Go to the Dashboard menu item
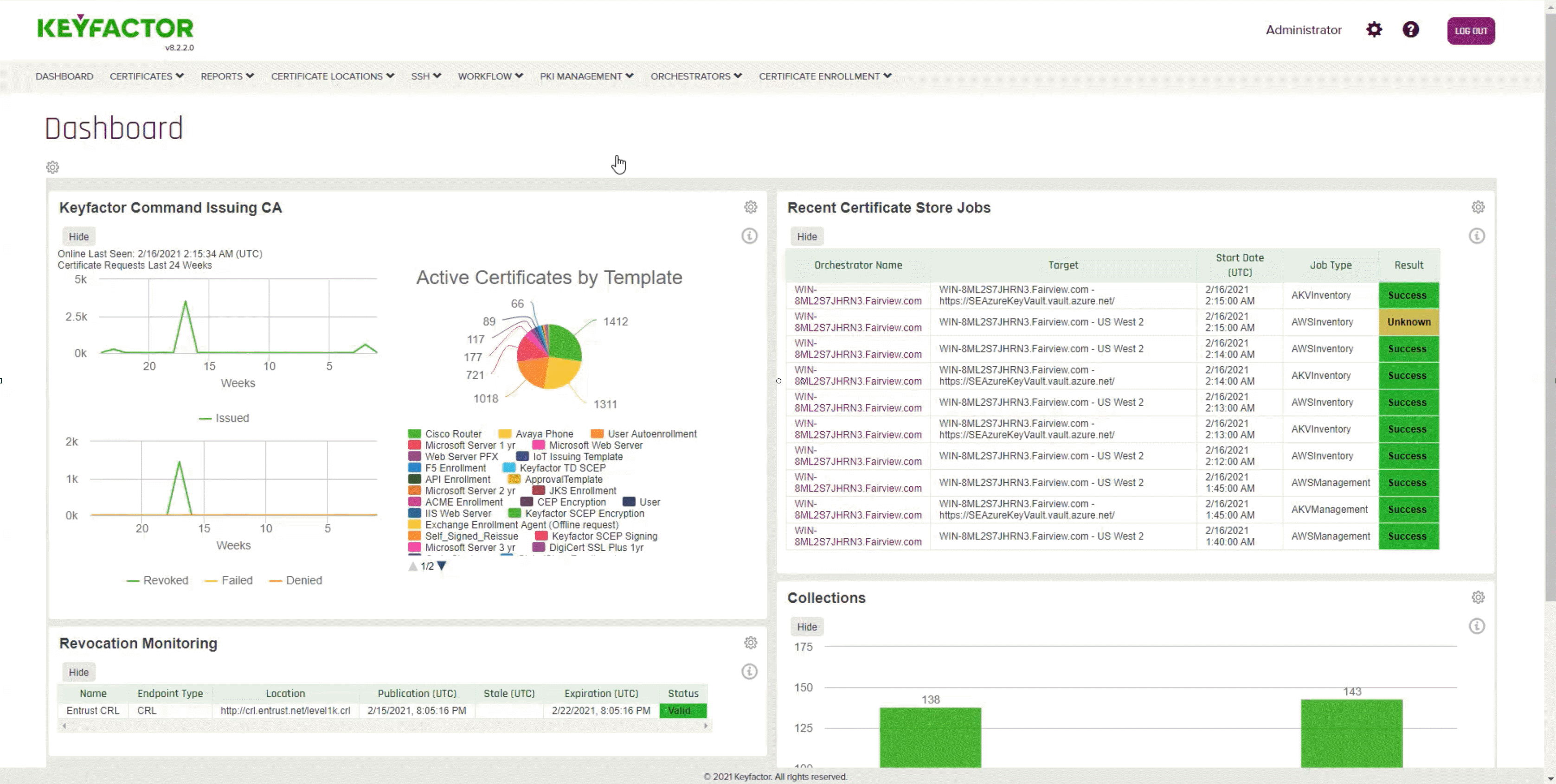 [64, 76]
